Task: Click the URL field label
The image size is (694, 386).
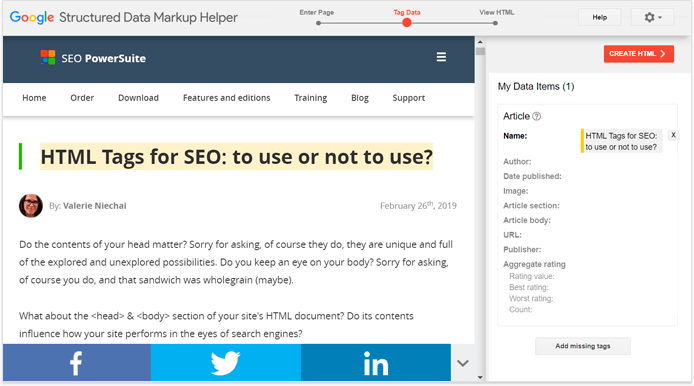Action: coord(512,235)
